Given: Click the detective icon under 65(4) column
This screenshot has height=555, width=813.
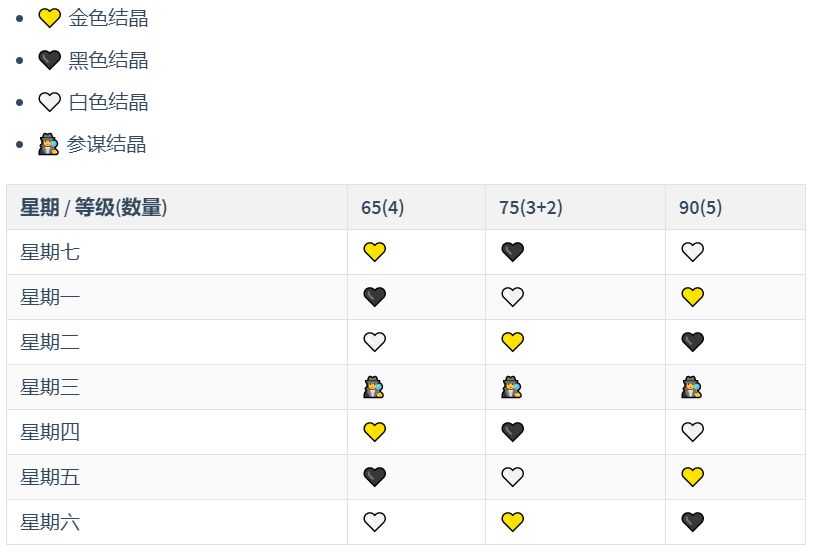Looking at the screenshot, I should (373, 387).
